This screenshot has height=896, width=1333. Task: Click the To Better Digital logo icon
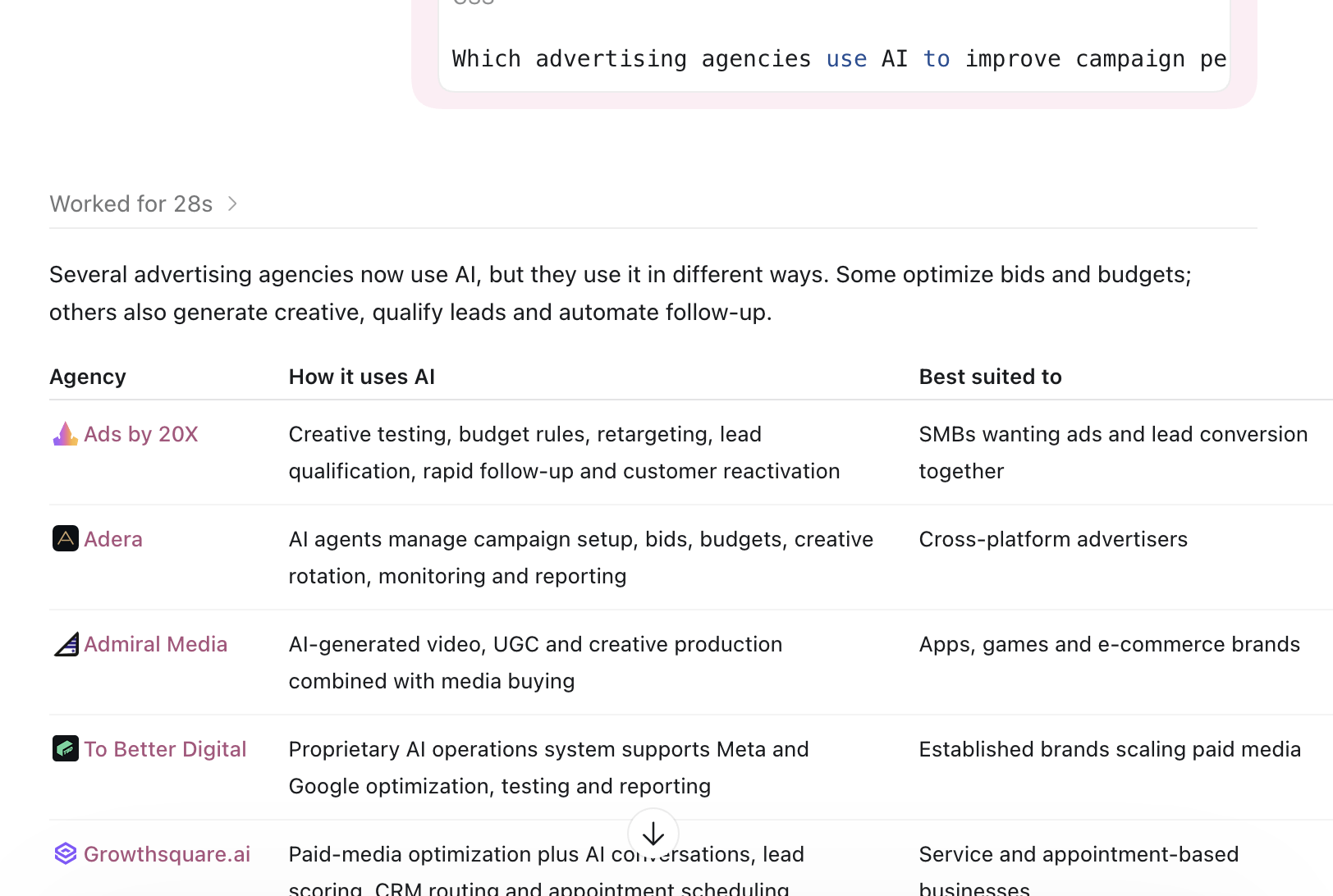tap(66, 749)
